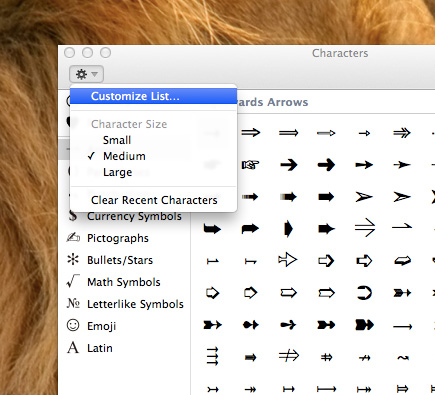Choose Customize List… from the menu

pos(153,96)
